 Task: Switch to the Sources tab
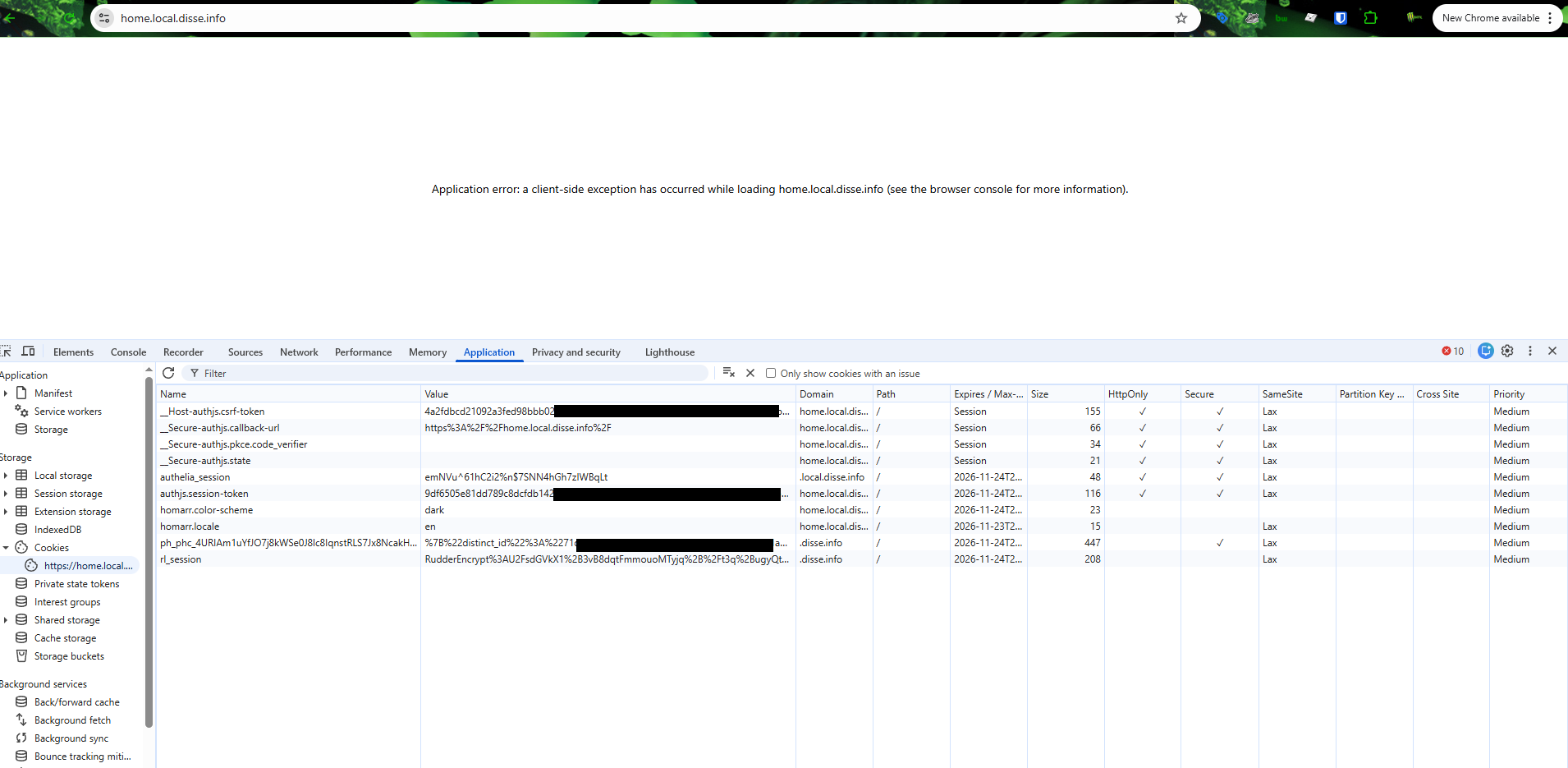coord(245,352)
